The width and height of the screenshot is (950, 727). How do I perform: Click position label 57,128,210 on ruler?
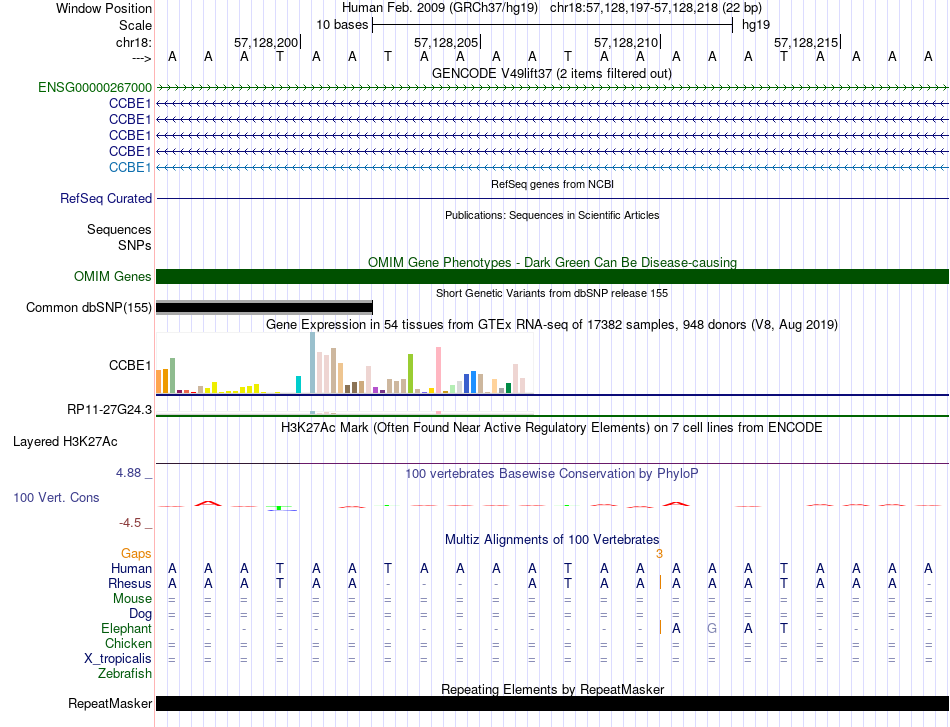point(626,42)
